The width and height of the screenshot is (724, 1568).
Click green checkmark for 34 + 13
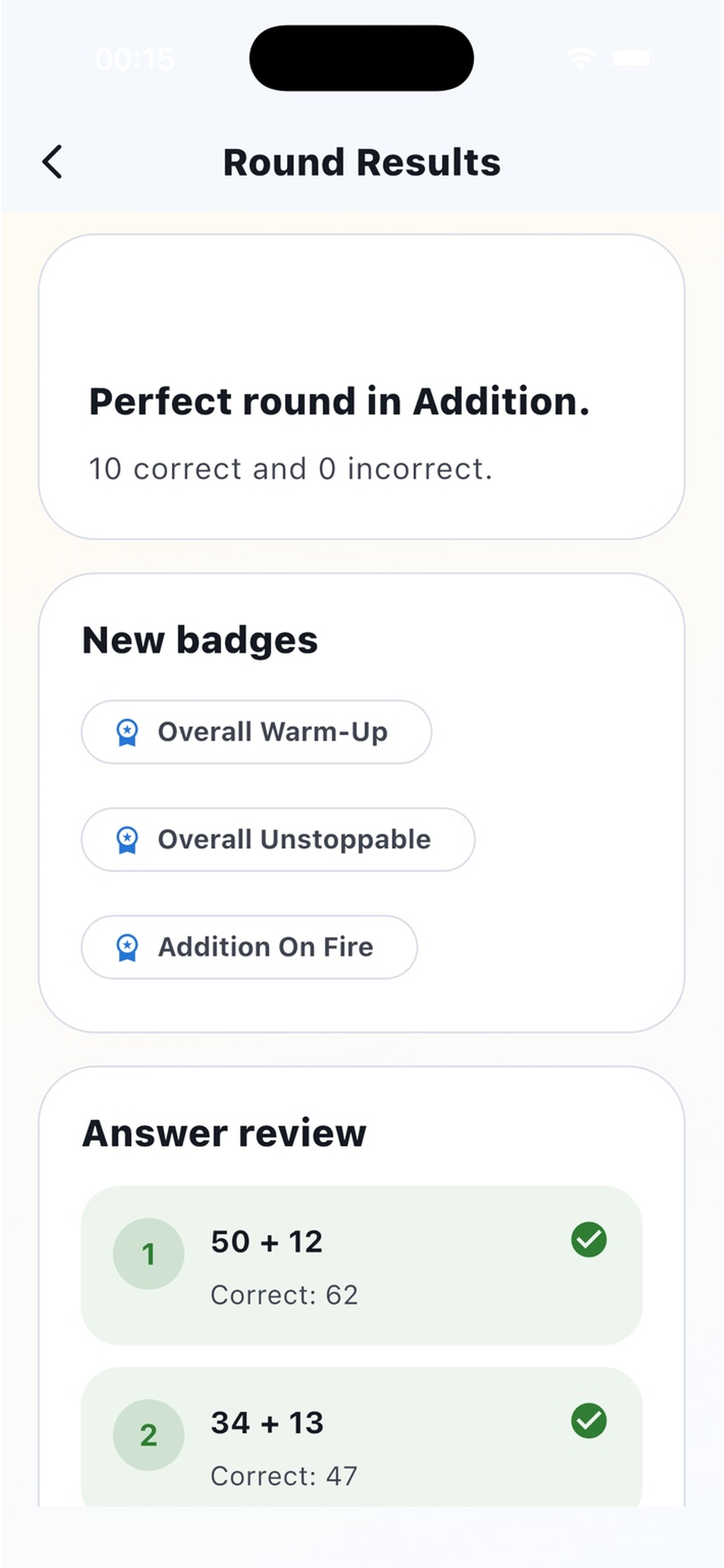tap(588, 1420)
